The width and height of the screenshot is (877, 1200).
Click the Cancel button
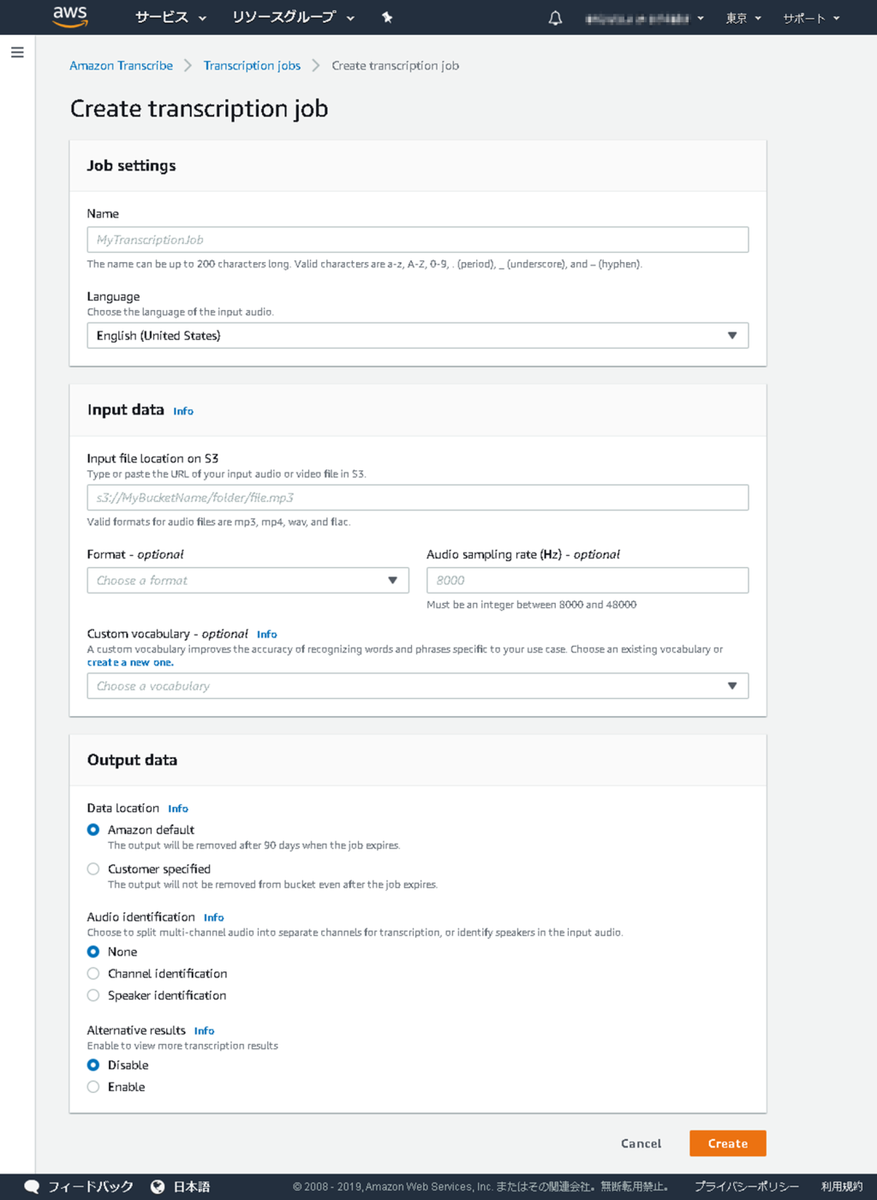click(641, 1144)
